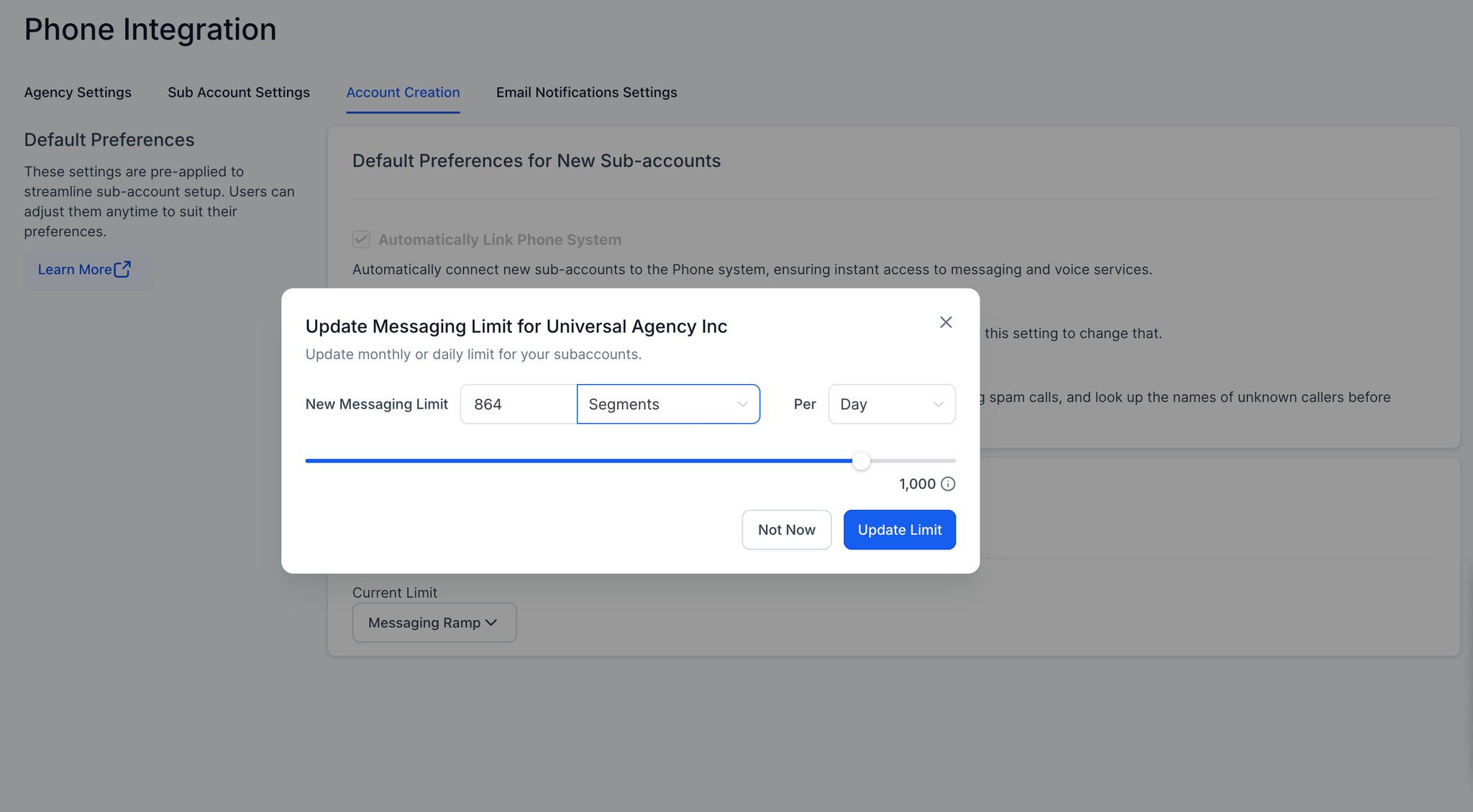Click the dialog title Update Messaging Limit
1473x812 pixels.
tap(516, 327)
